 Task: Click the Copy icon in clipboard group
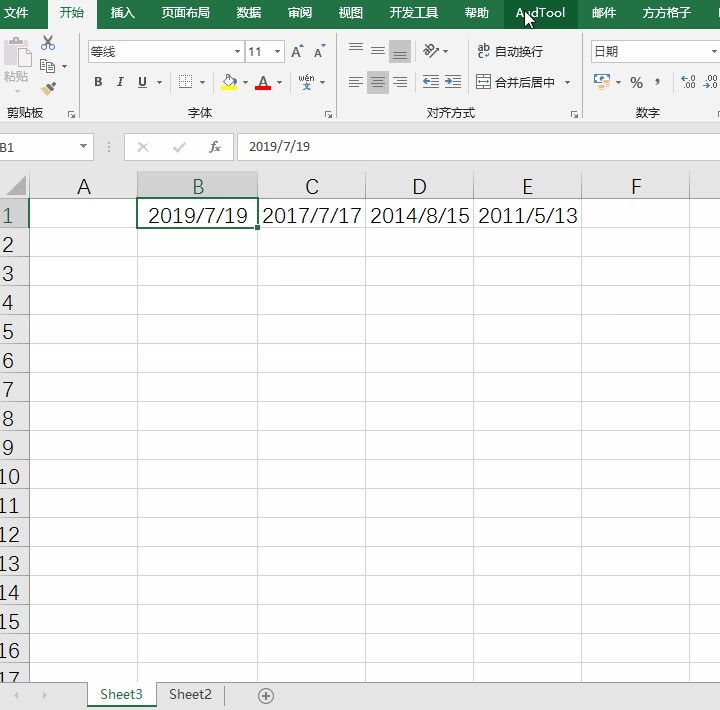pos(47,66)
